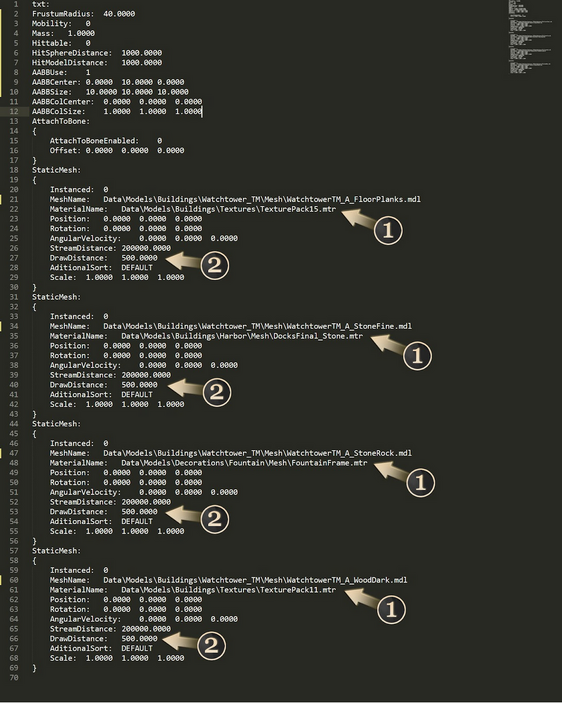Image resolution: width=562 pixels, height=703 pixels.
Task: Click line number 60 in the gutter
Action: tap(14, 580)
